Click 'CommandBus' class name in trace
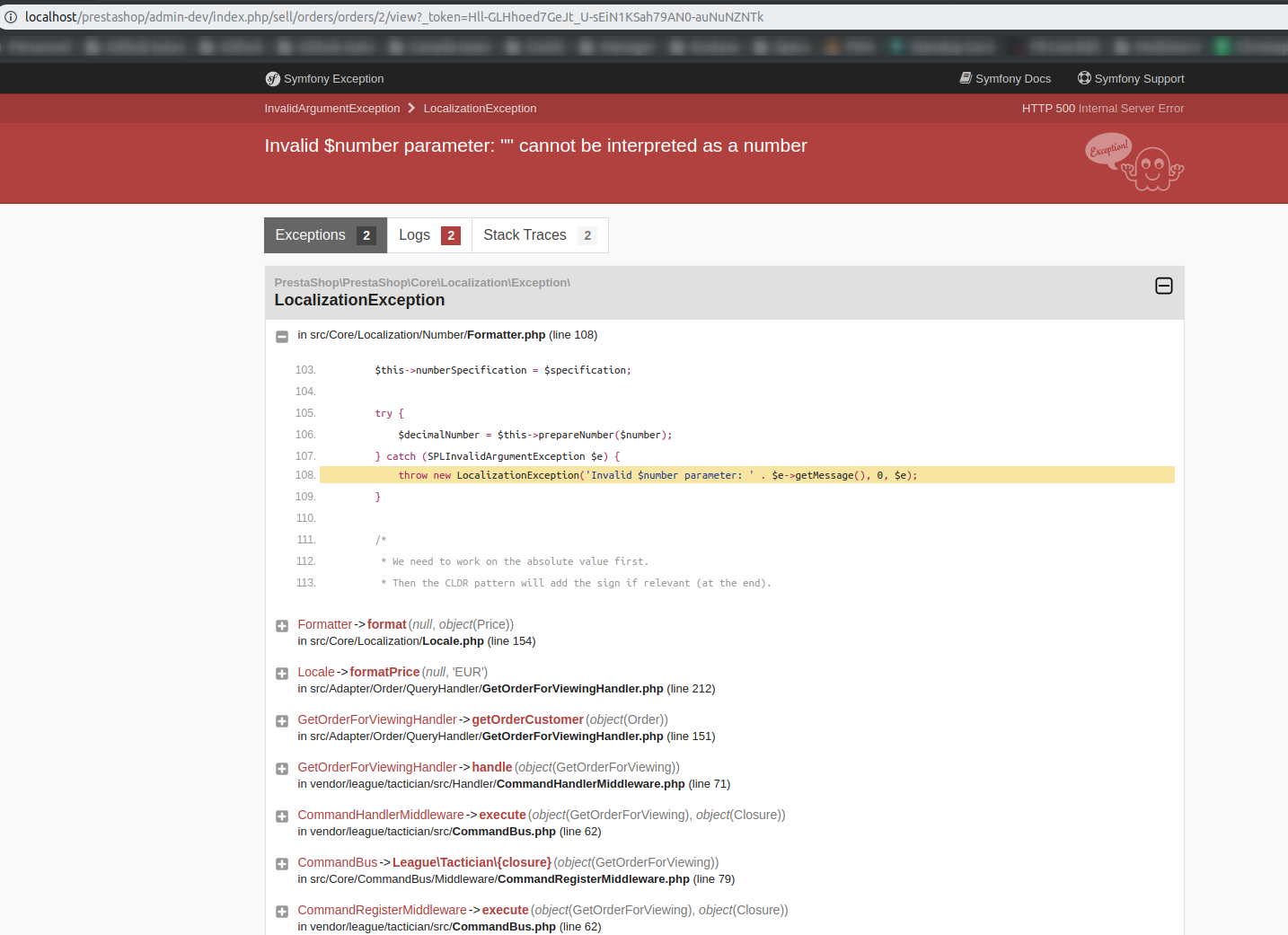Image resolution: width=1288 pixels, height=935 pixels. (338, 862)
